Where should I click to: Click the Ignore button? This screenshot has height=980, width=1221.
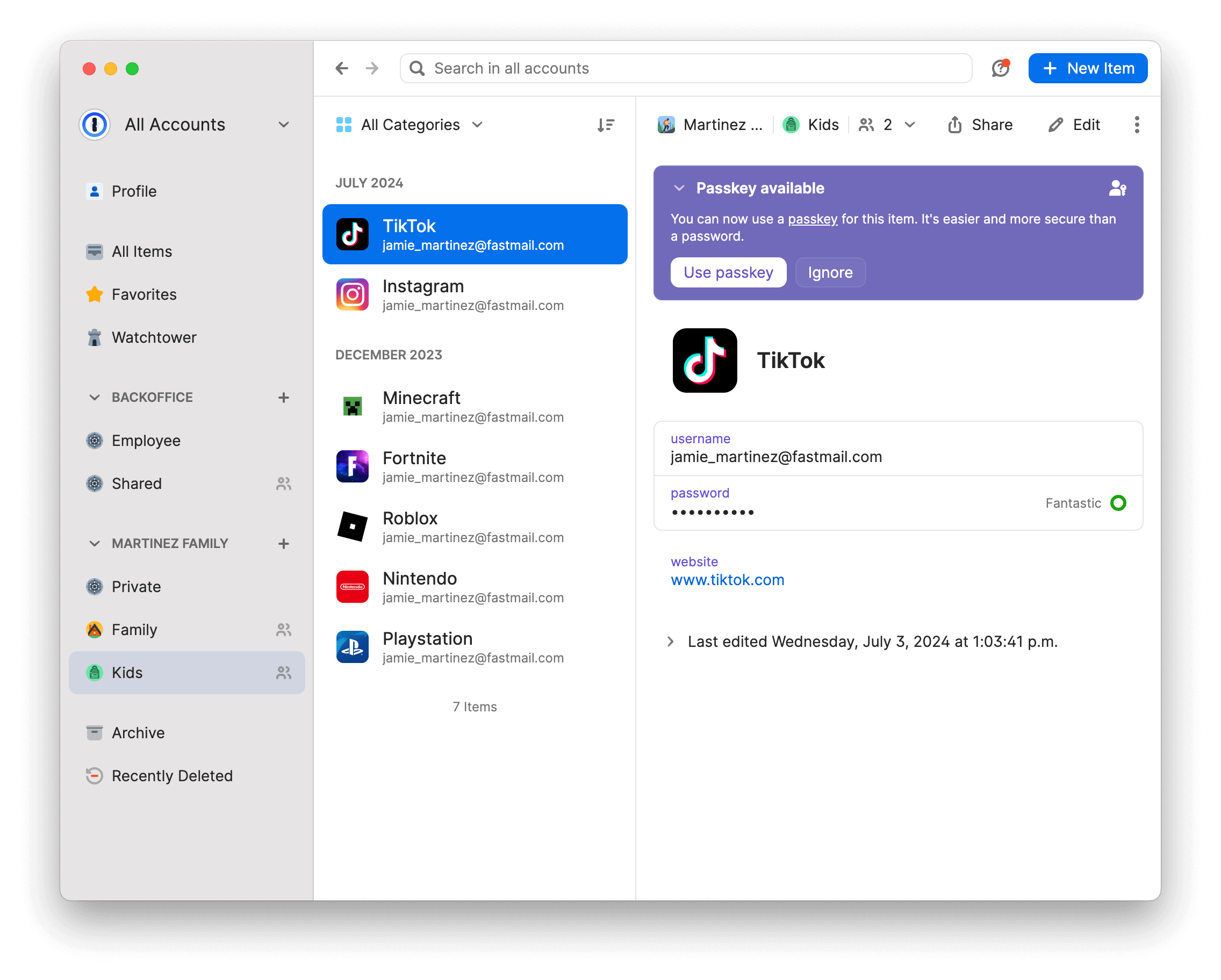pos(830,272)
